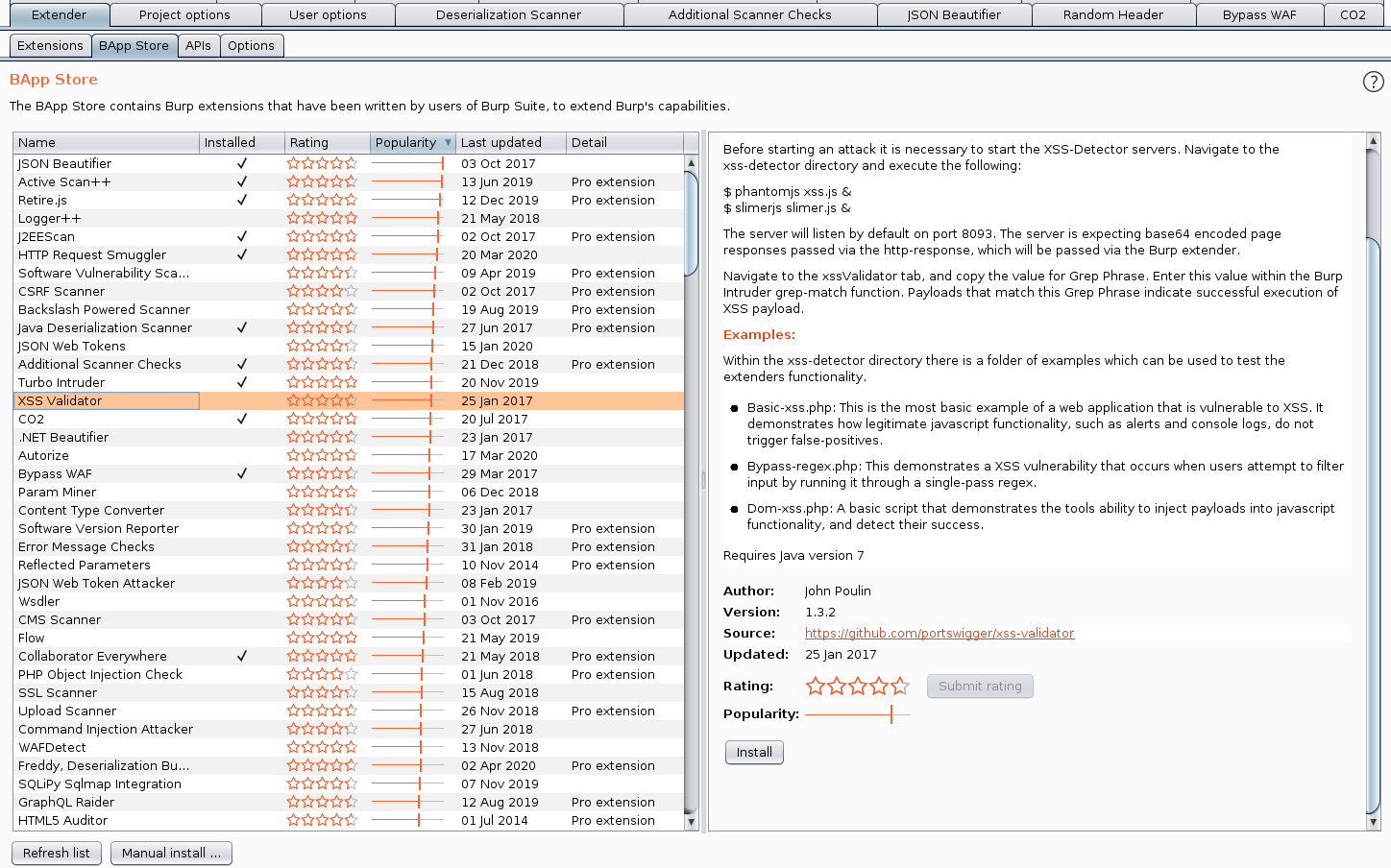Viewport: 1391px width, 868px height.
Task: Switch to the Project options tab
Action: (184, 14)
